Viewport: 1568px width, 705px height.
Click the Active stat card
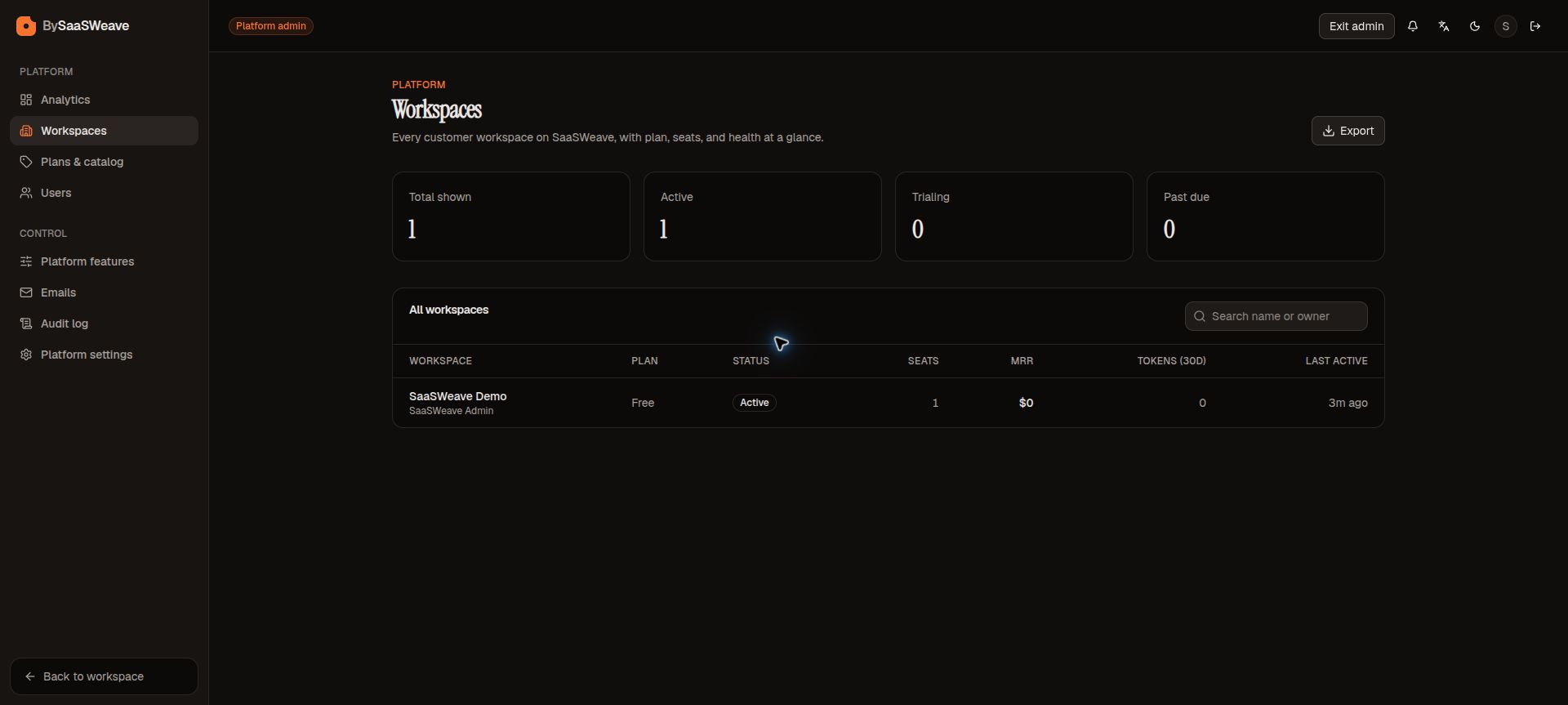763,216
